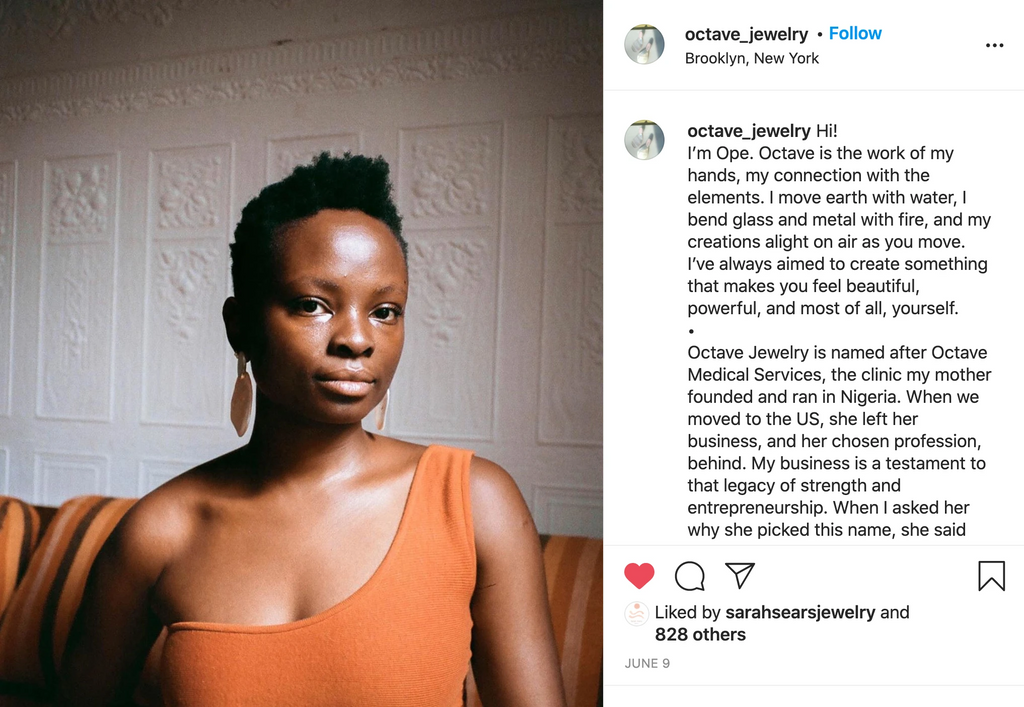Save the post with the bookmark icon
Viewport: 1024px width, 707px height.
[x=991, y=576]
